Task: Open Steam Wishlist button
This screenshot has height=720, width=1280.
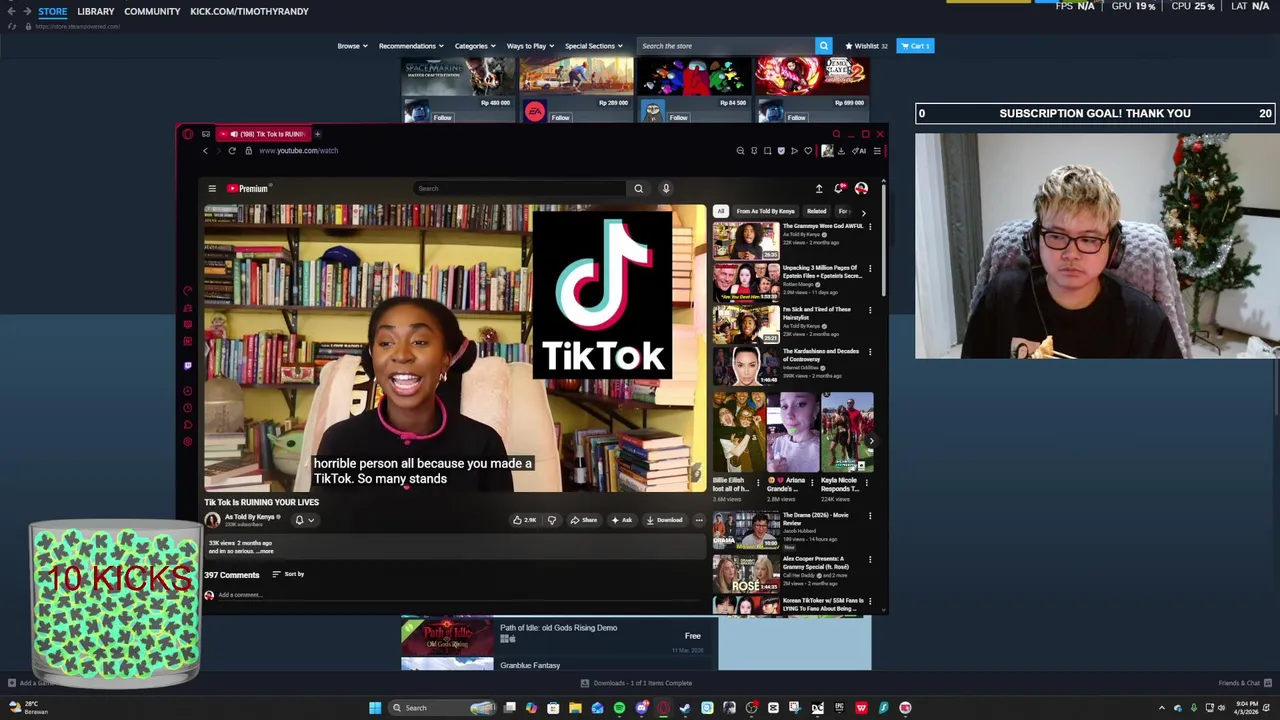Action: pos(866,46)
